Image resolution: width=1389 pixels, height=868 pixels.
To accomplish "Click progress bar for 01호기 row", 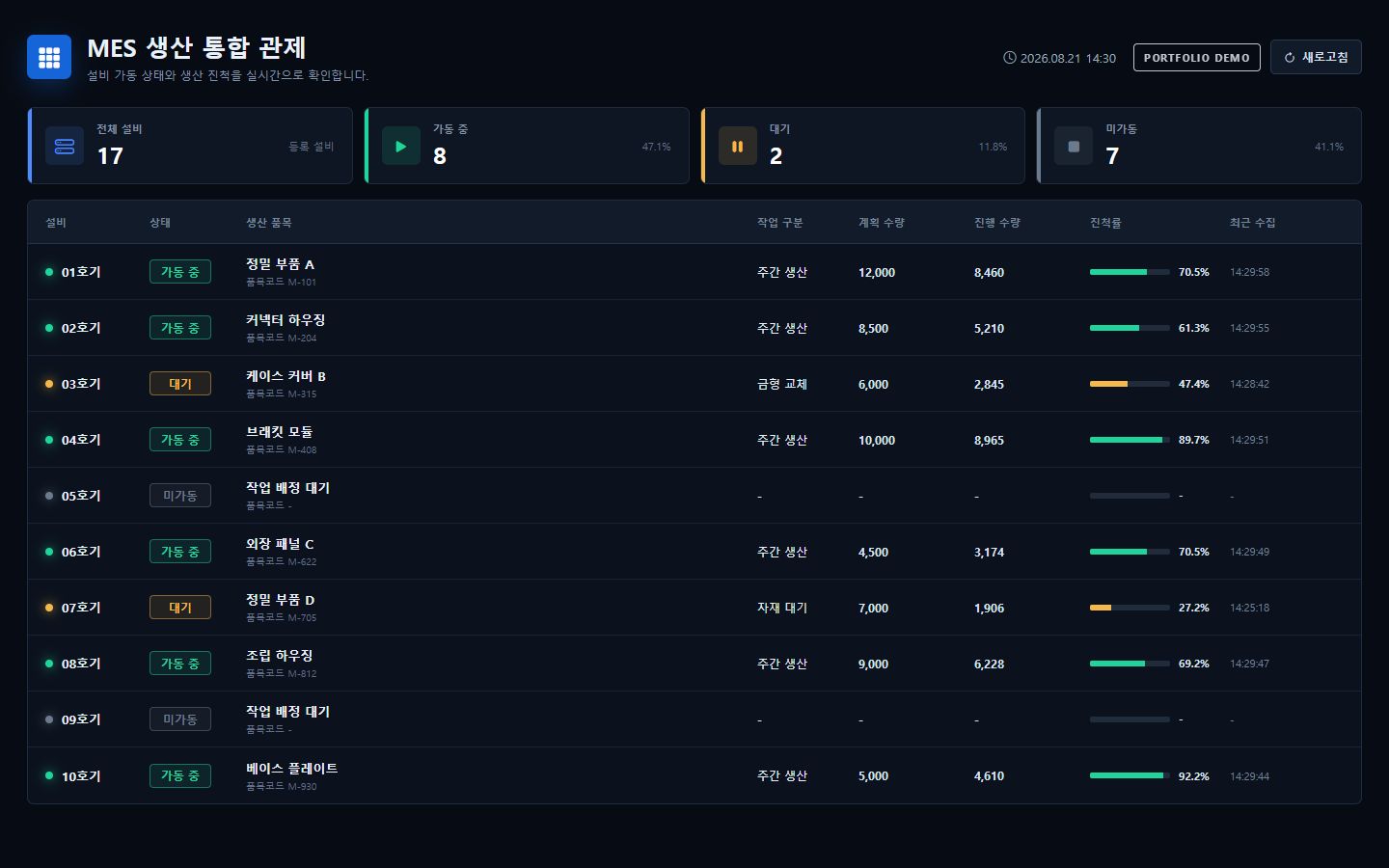I will (x=1130, y=272).
